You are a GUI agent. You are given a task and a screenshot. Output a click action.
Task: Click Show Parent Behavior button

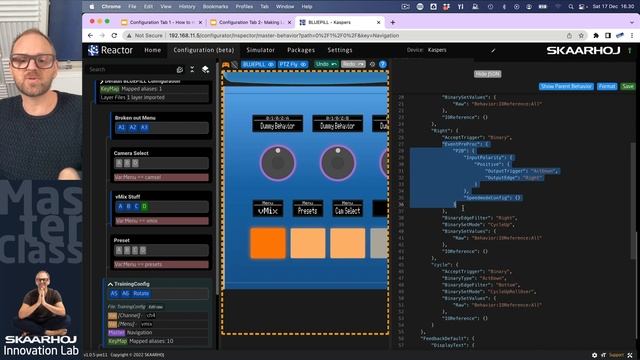click(566, 86)
